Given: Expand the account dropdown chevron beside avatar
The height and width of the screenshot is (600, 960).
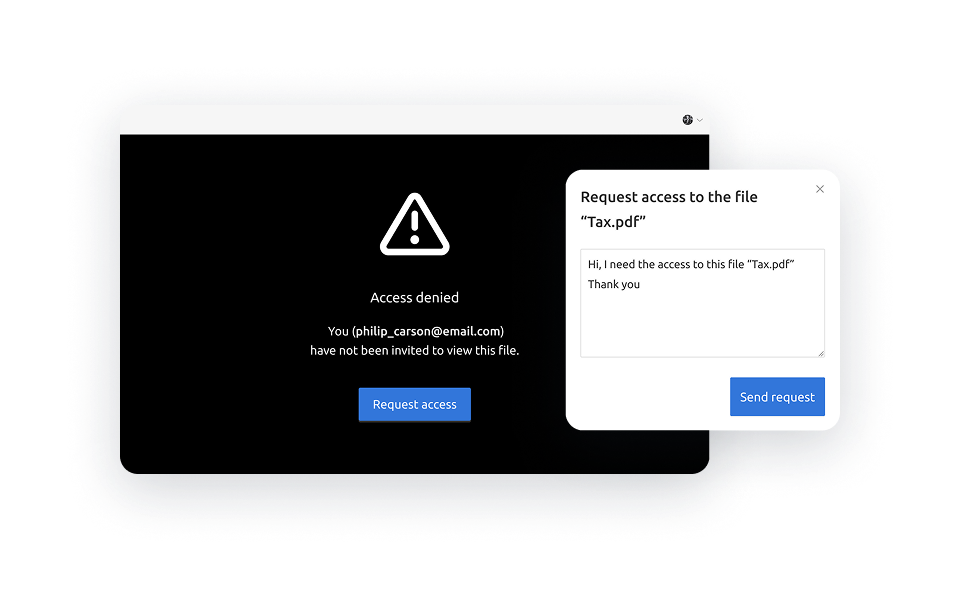Looking at the screenshot, I should click(700, 121).
